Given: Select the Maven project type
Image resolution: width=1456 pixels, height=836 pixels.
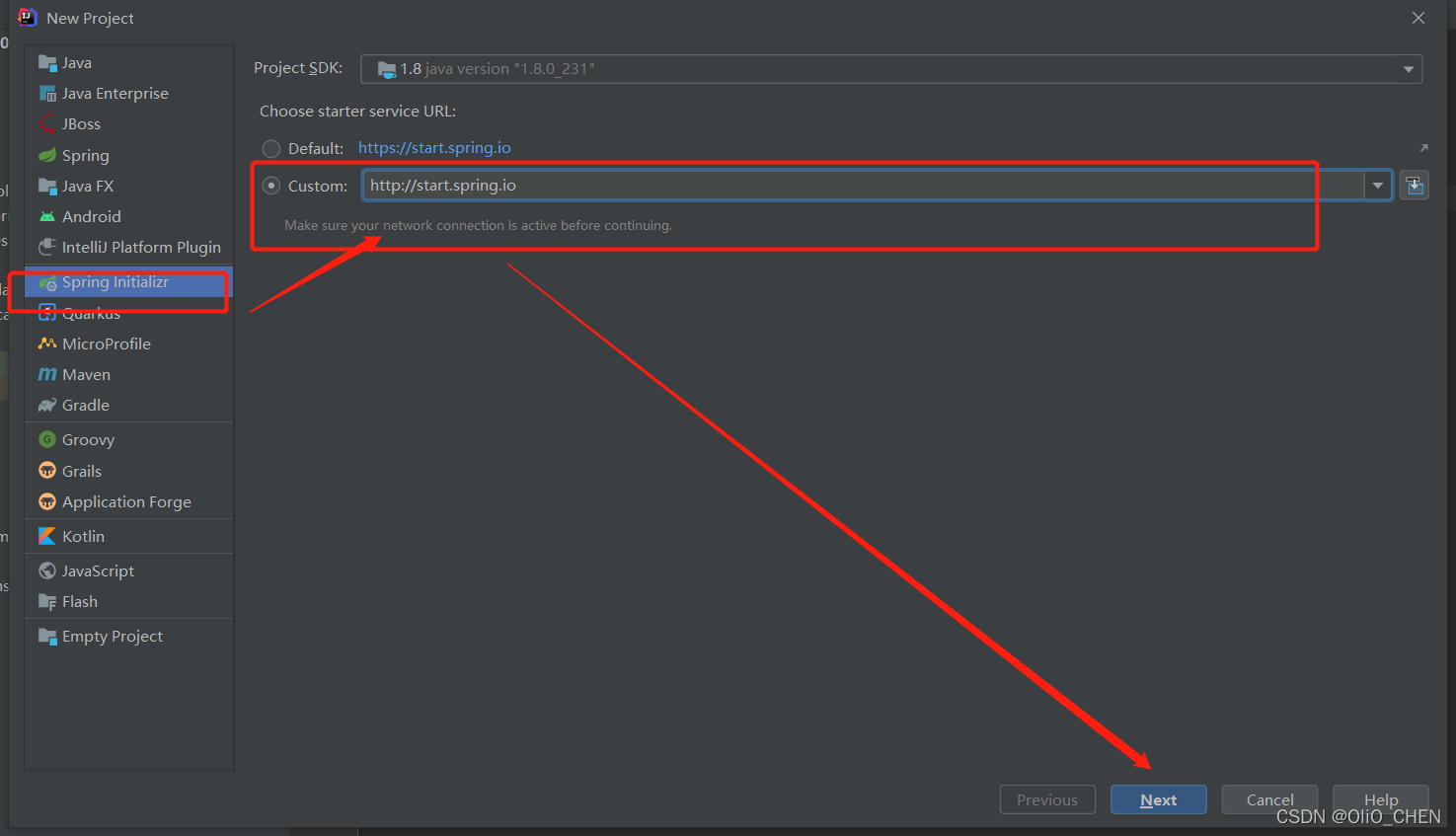Looking at the screenshot, I should pyautogui.click(x=86, y=374).
